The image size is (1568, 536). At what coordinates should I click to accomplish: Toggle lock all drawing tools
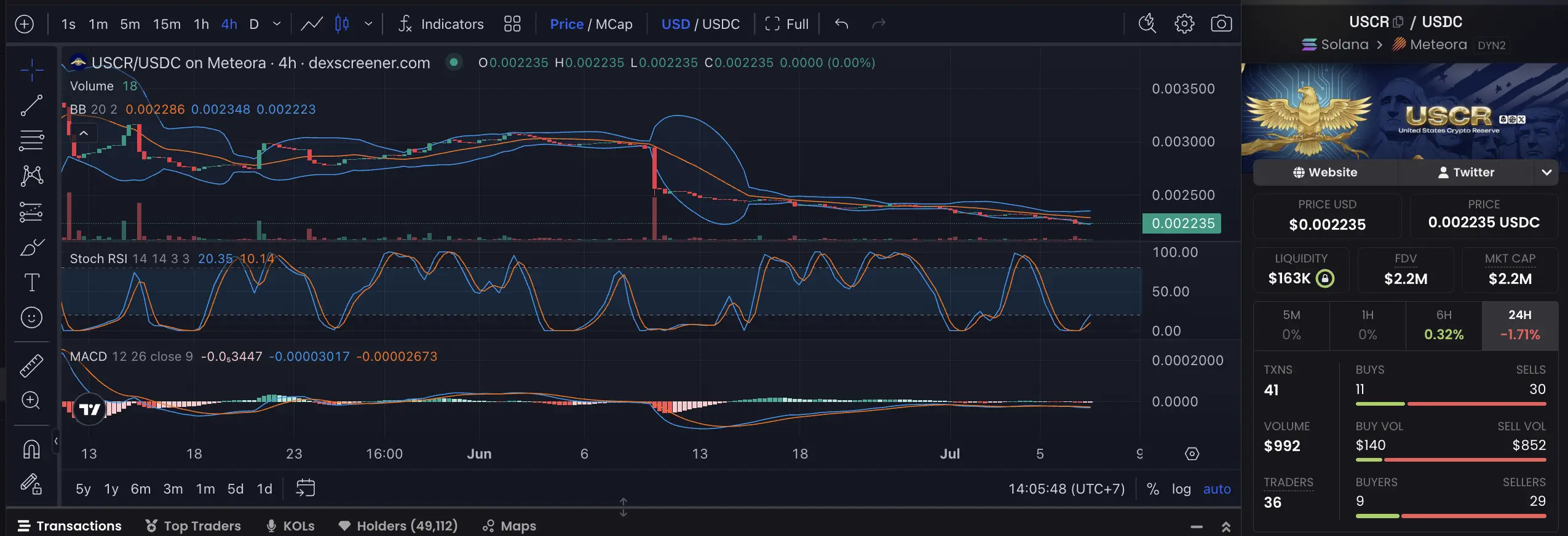pos(31,484)
